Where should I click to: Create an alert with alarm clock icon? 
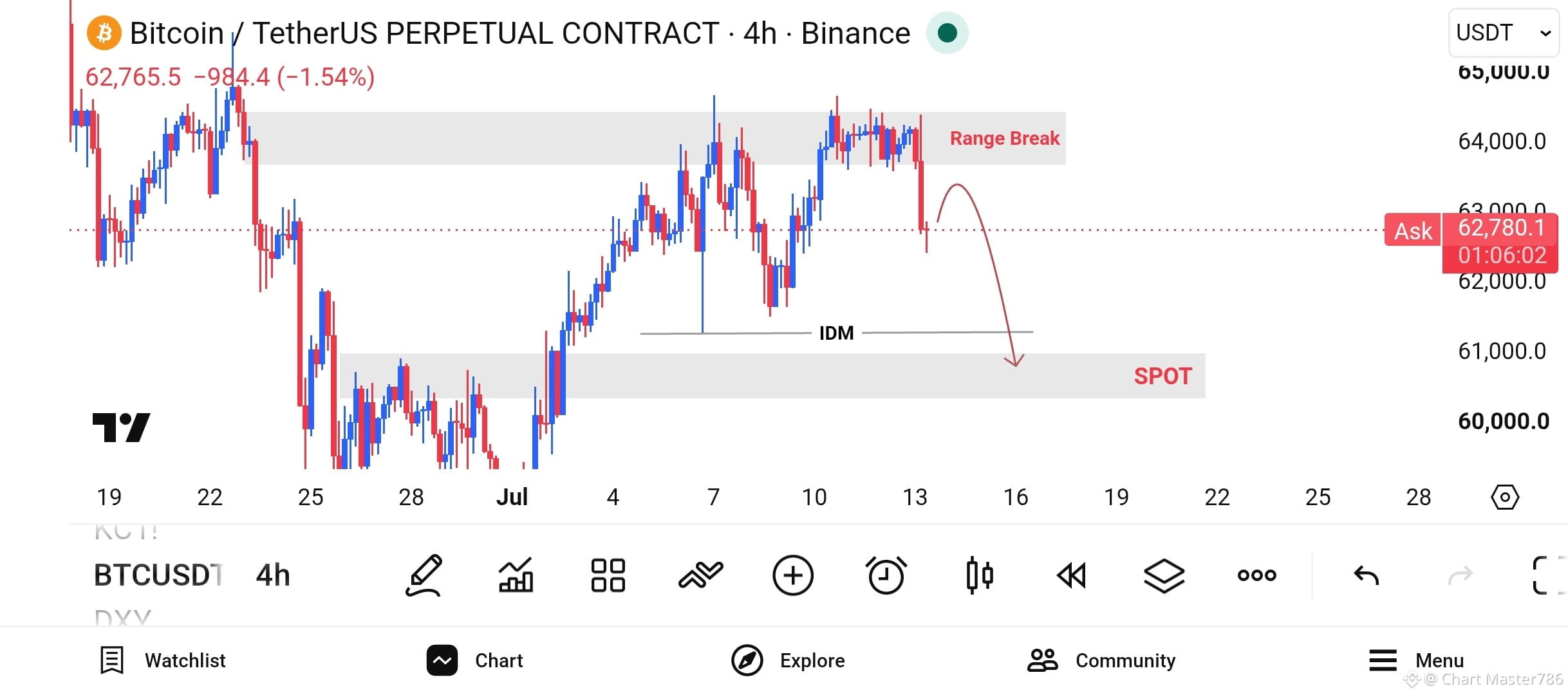886,575
